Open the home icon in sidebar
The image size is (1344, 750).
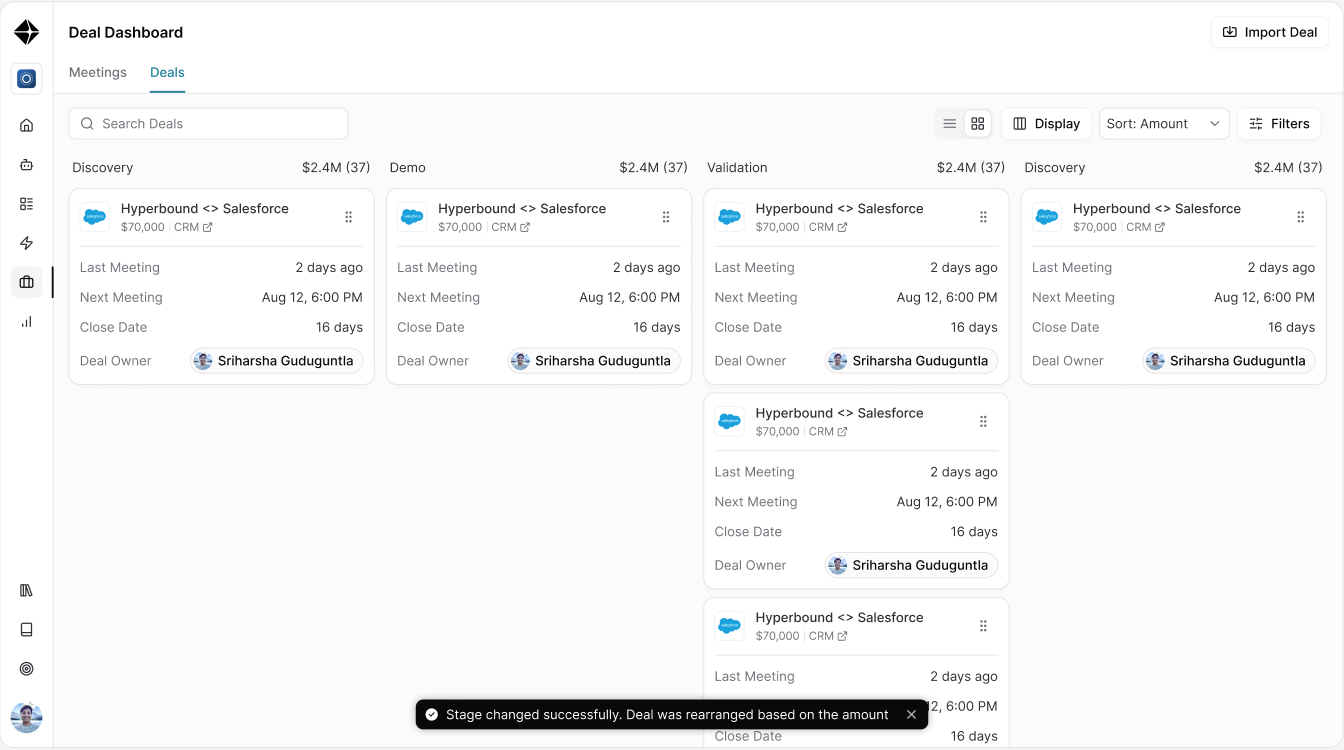point(27,125)
